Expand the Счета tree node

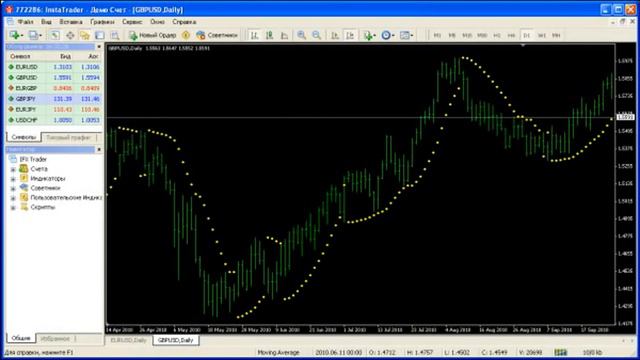[13, 169]
